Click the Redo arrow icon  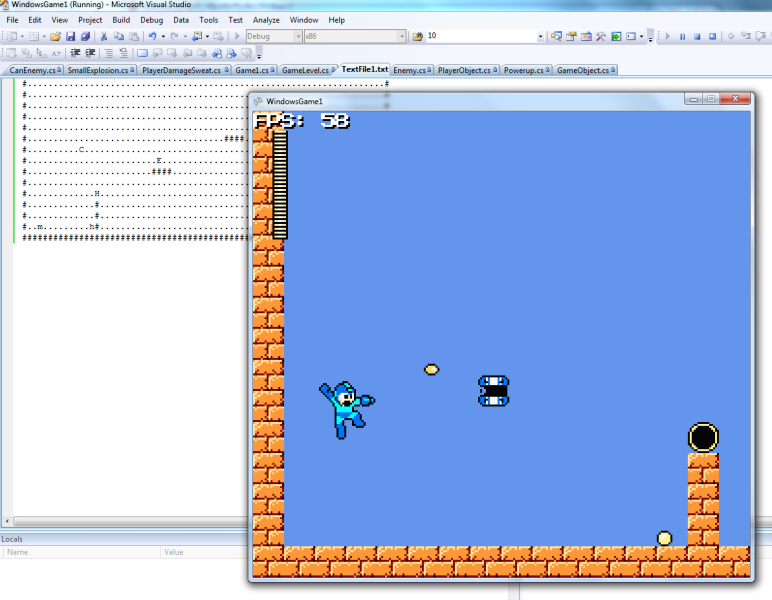click(174, 36)
